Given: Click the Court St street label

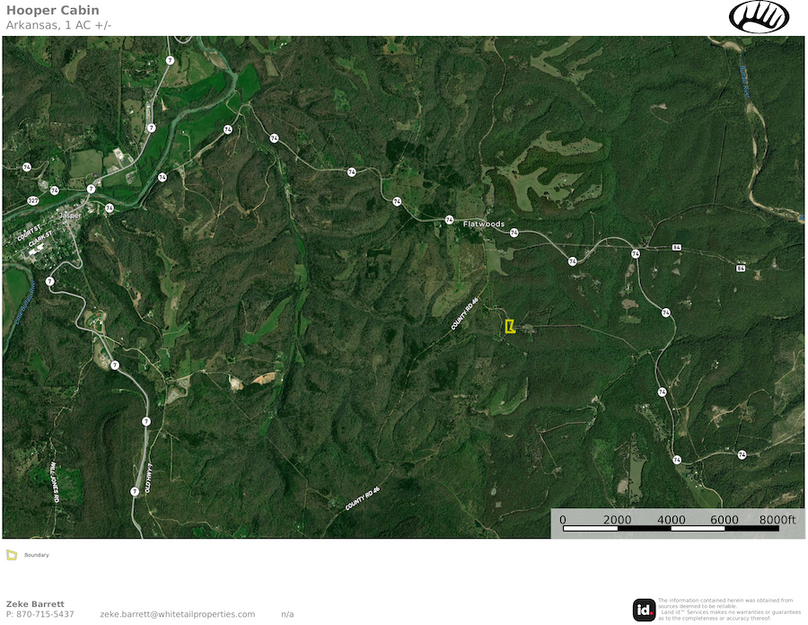Looking at the screenshot, I should pyautogui.click(x=28, y=235).
